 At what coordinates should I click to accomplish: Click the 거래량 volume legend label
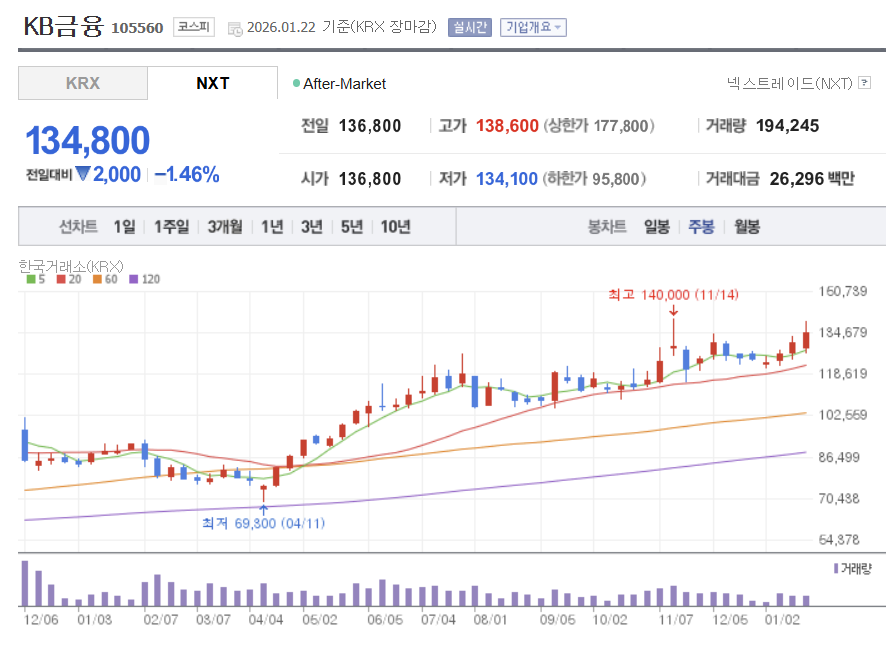click(856, 569)
